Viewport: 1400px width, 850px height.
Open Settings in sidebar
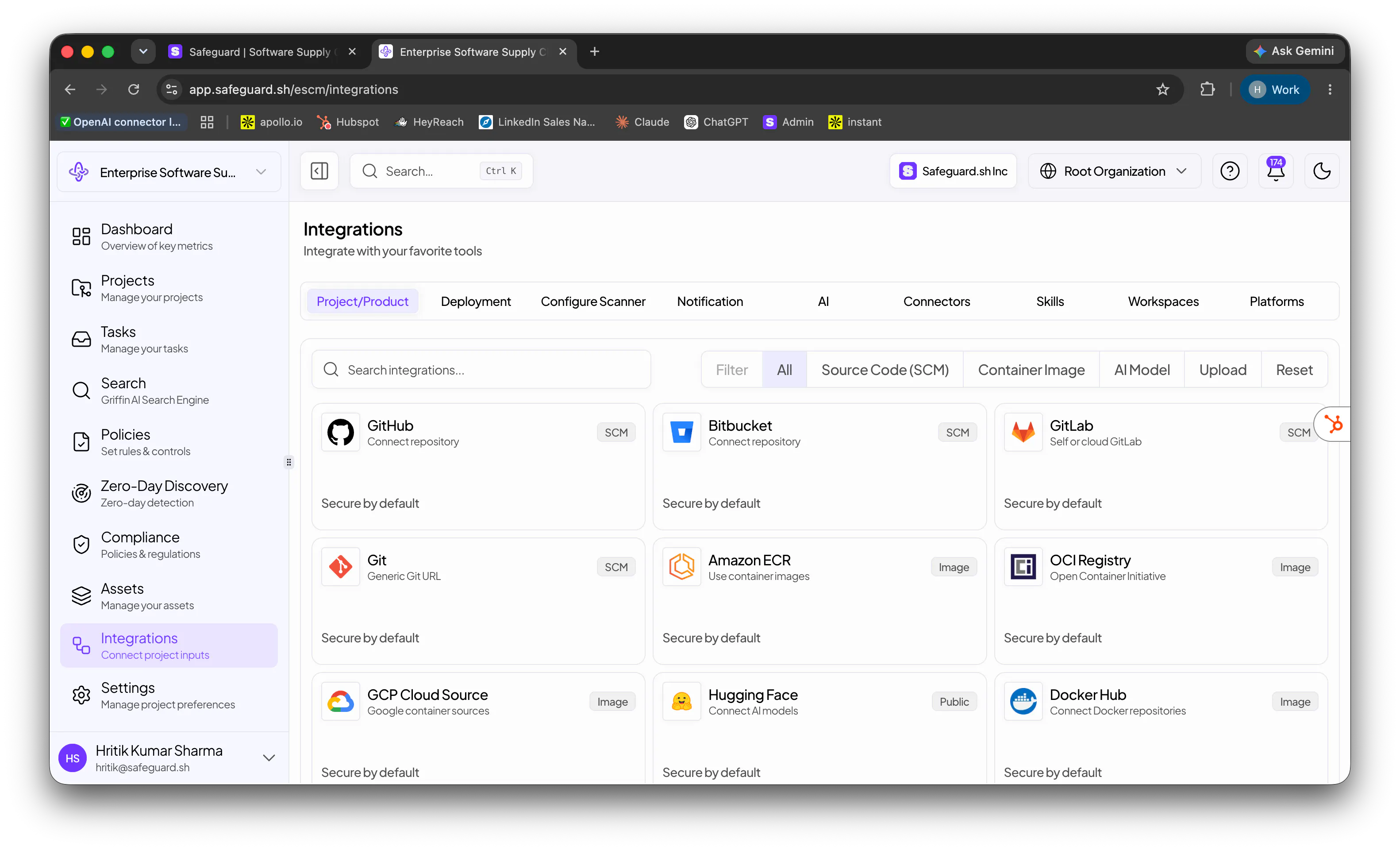[x=169, y=695]
